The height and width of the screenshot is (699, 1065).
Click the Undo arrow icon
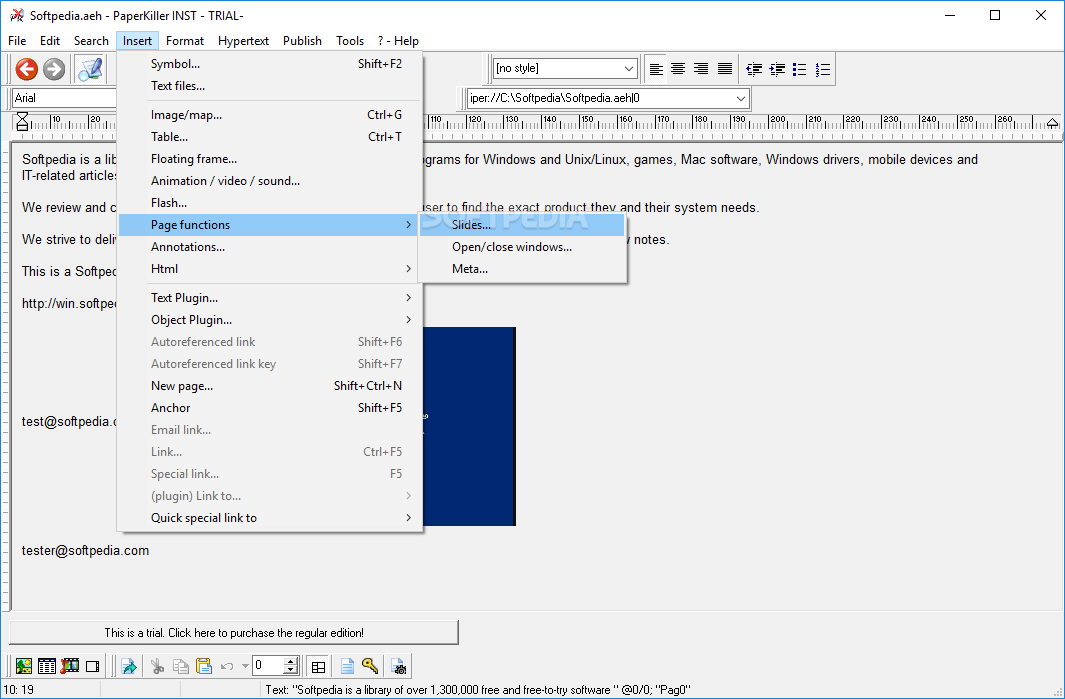(228, 666)
